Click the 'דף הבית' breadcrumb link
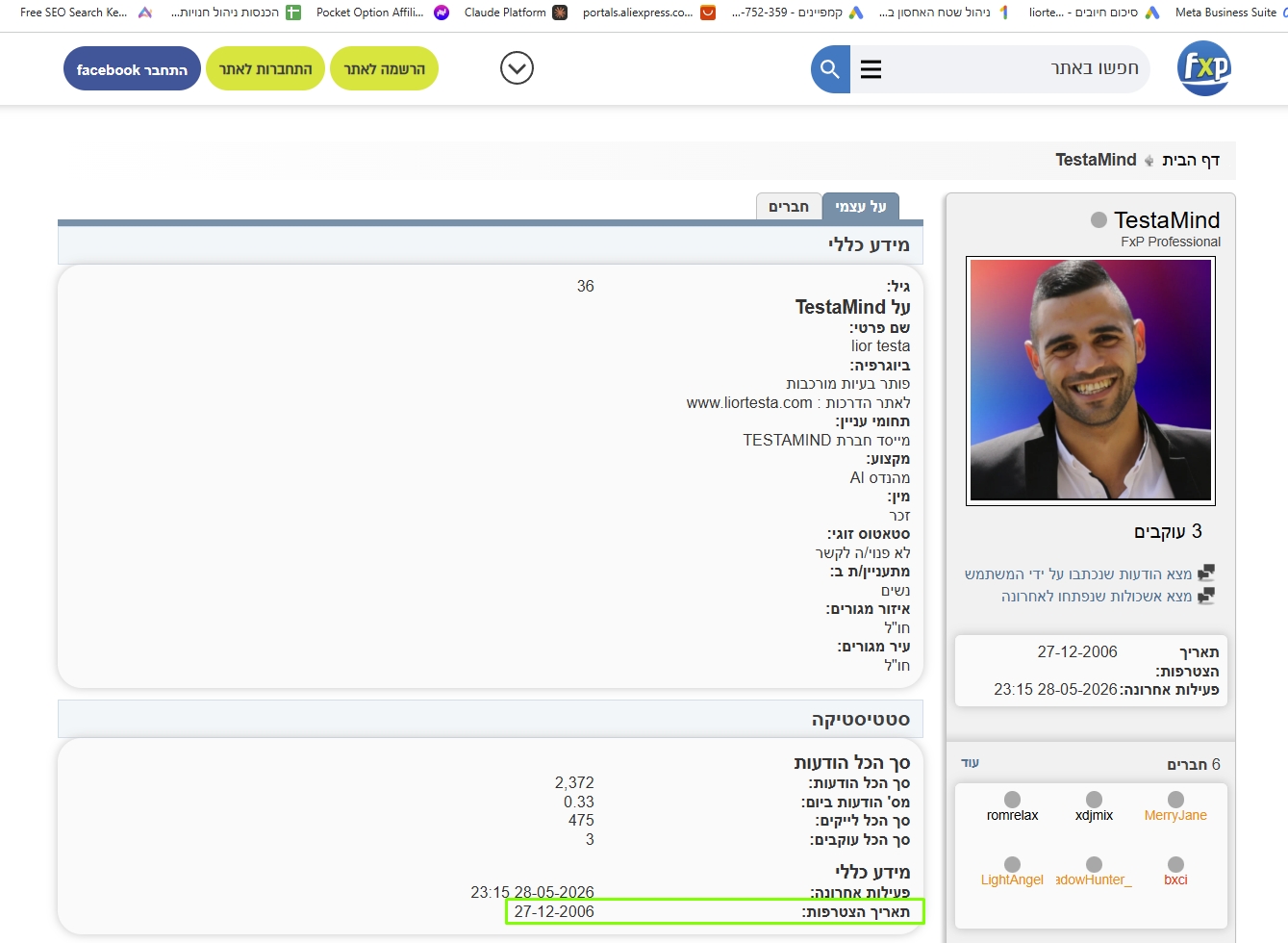Image resolution: width=1288 pixels, height=943 pixels. point(1191,160)
